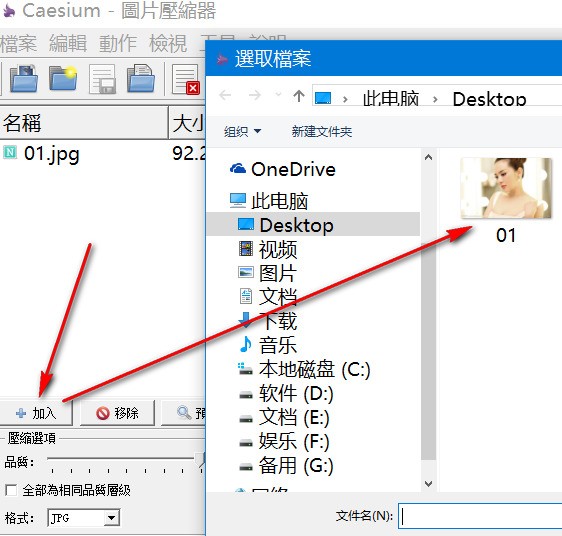Click the remove item toolbar icon

coord(186,79)
